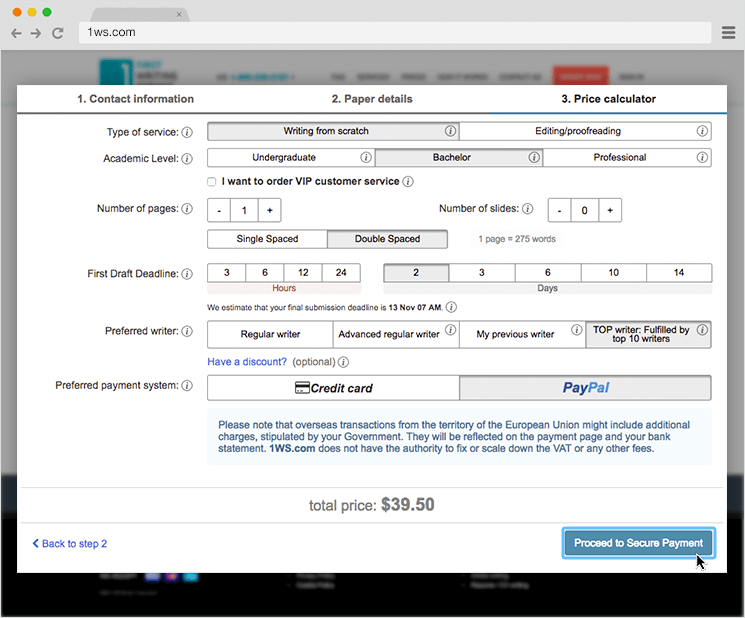Screen dimensions: 745x618
Task: Increase number of pages with plus button
Action: pyautogui.click(x=269, y=210)
